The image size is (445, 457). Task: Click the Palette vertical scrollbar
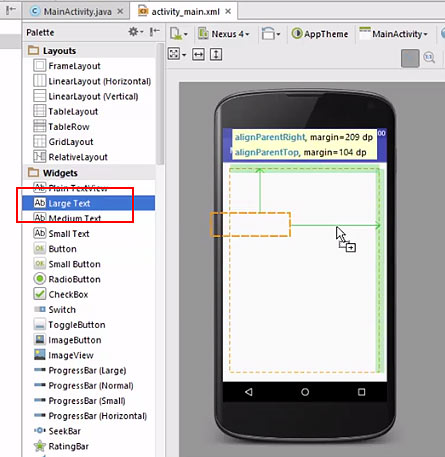(160, 104)
